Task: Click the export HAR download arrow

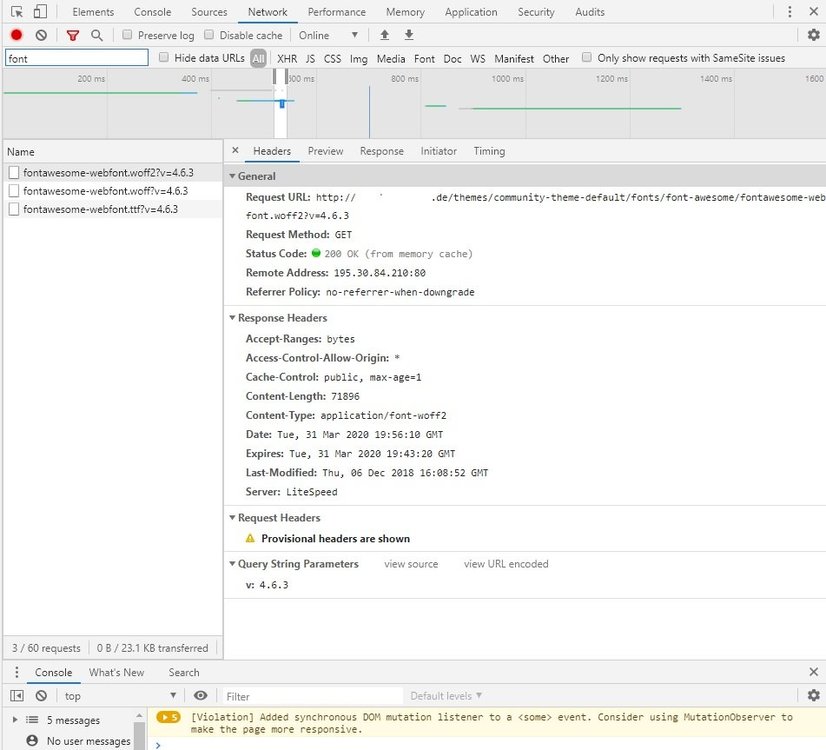Action: (408, 35)
